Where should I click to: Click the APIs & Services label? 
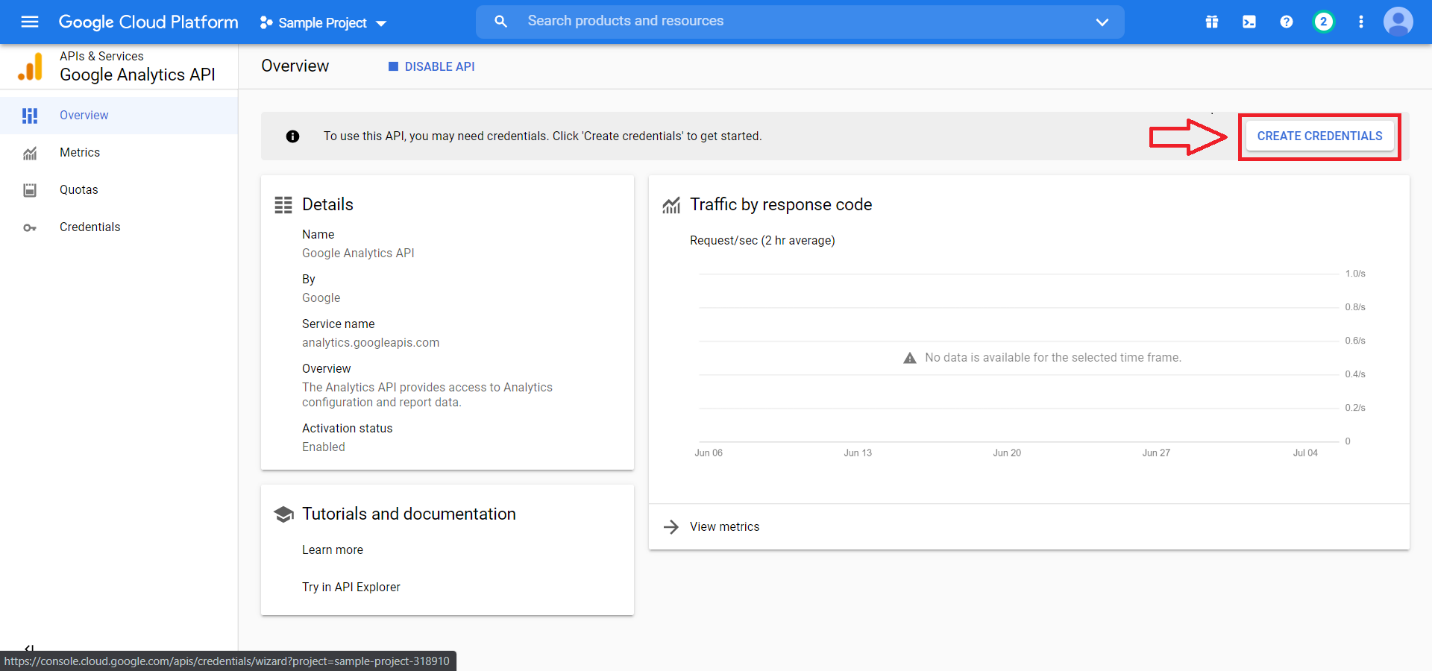pyautogui.click(x=101, y=56)
